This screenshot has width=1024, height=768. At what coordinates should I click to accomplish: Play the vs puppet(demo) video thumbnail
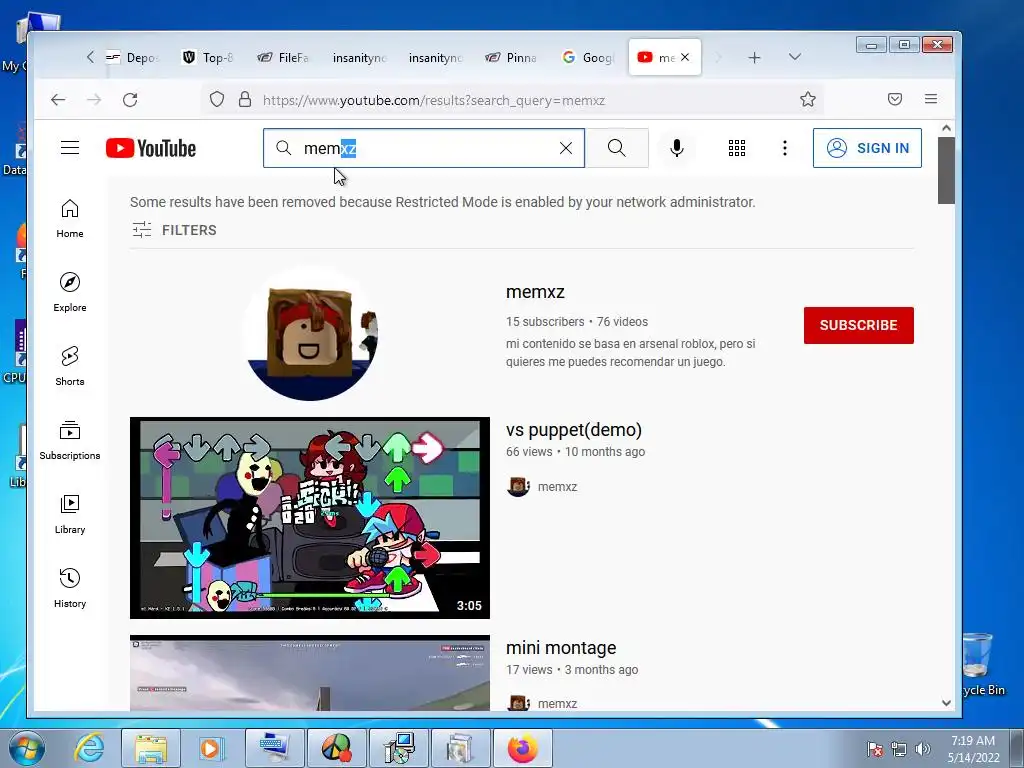click(310, 518)
